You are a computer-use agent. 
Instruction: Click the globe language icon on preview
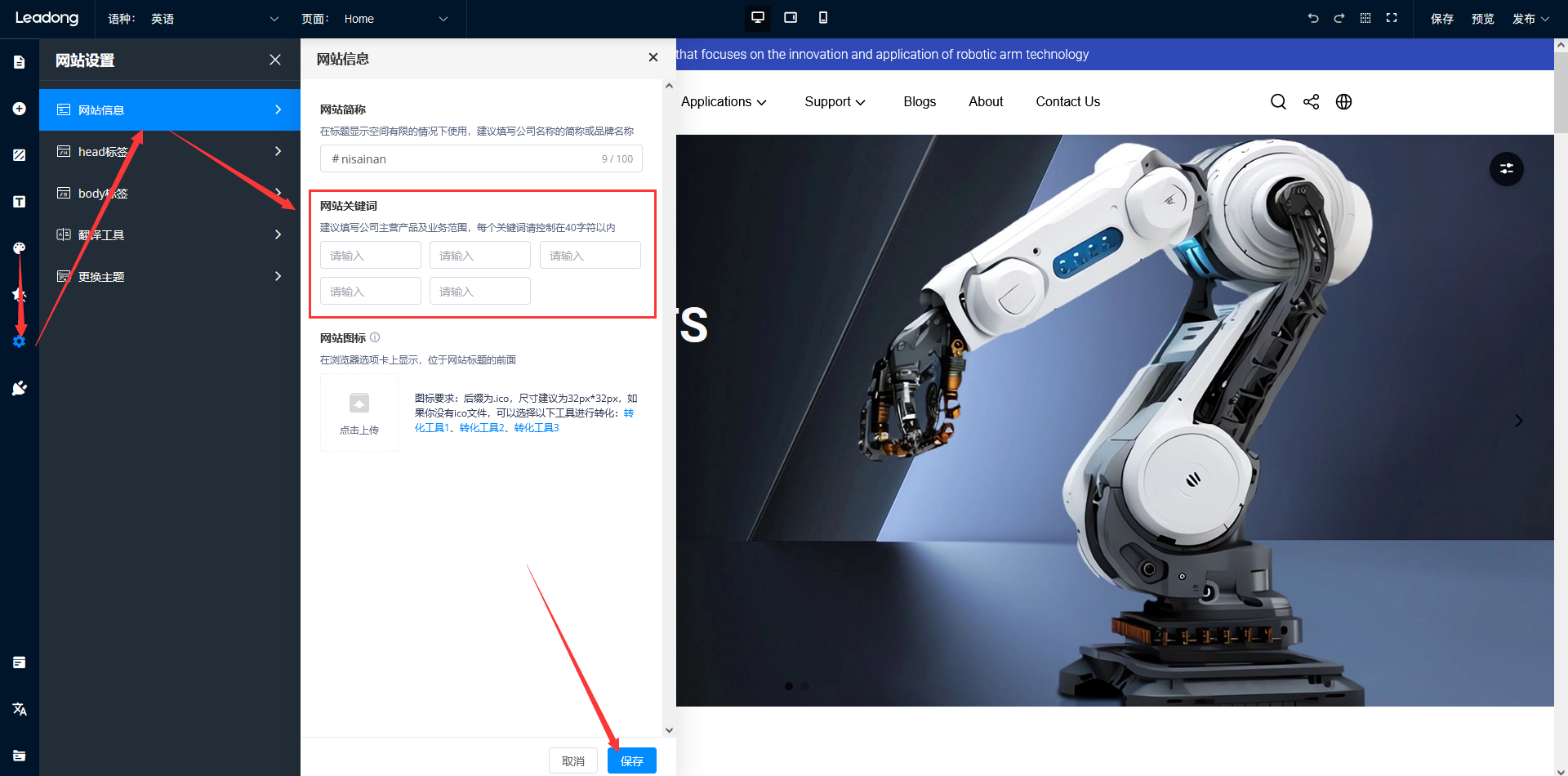[x=1343, y=102]
